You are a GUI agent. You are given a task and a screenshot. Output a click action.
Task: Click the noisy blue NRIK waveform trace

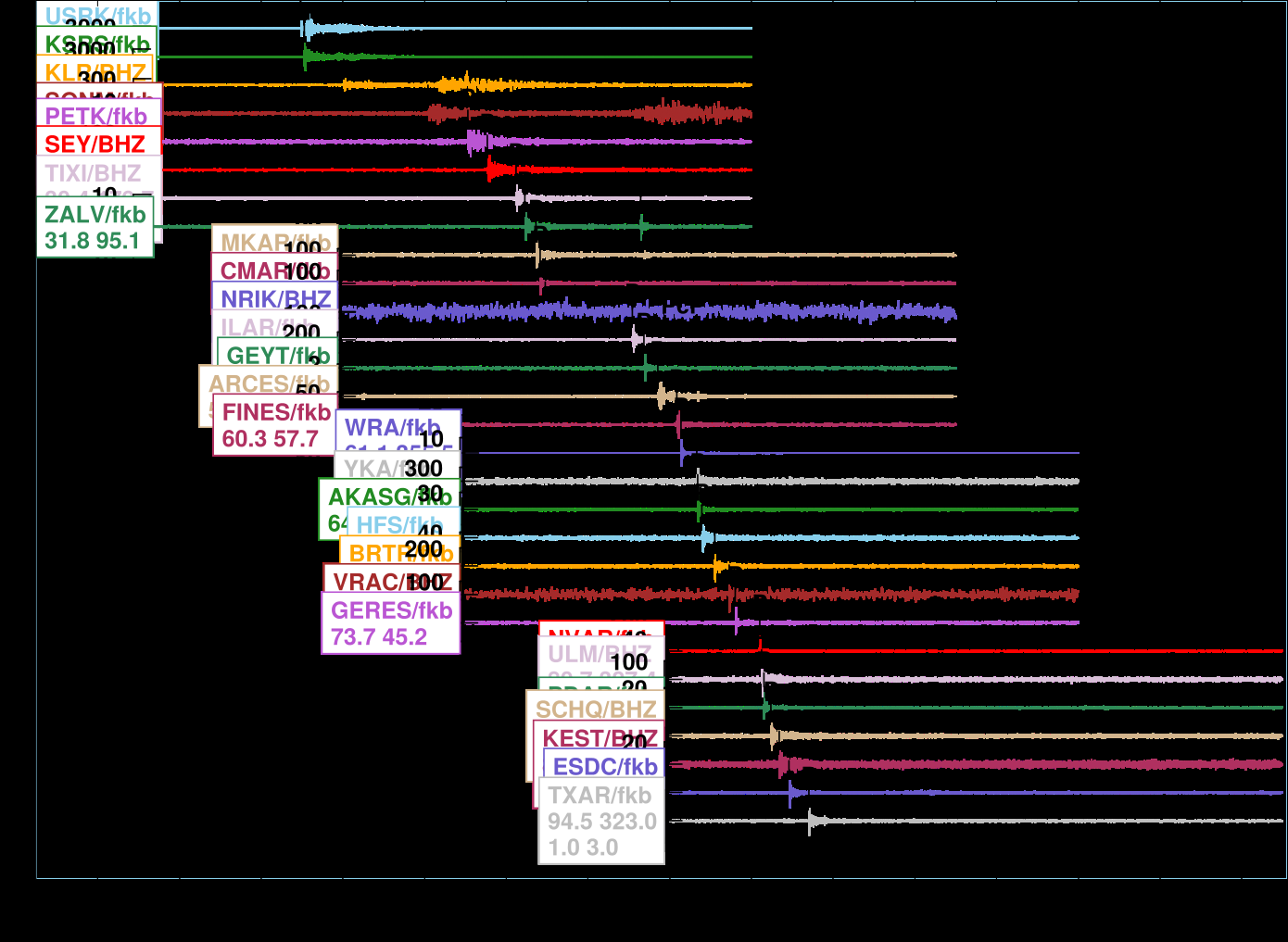[x=649, y=312]
